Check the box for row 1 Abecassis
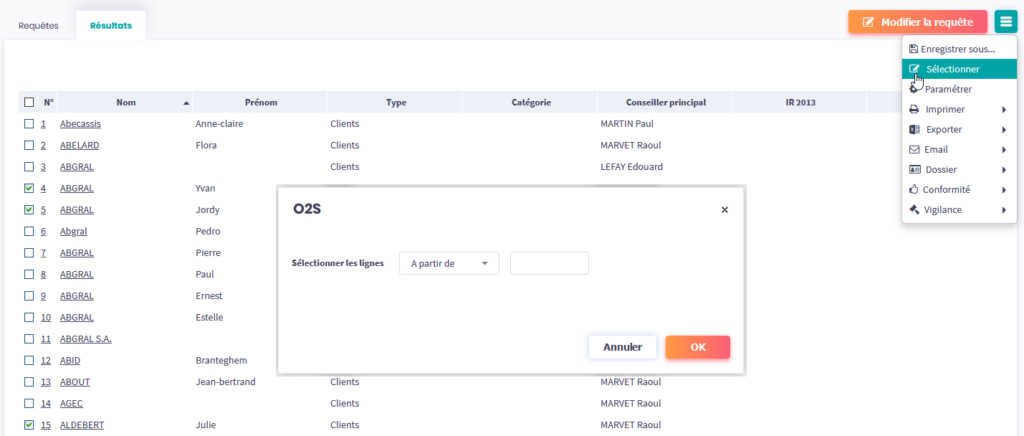The image size is (1024, 436). (29, 124)
